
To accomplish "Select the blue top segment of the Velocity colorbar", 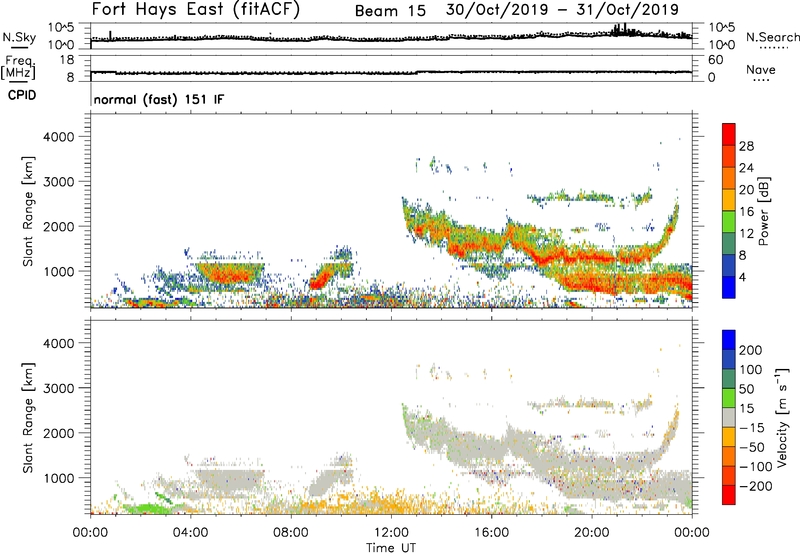I will tap(729, 340).
